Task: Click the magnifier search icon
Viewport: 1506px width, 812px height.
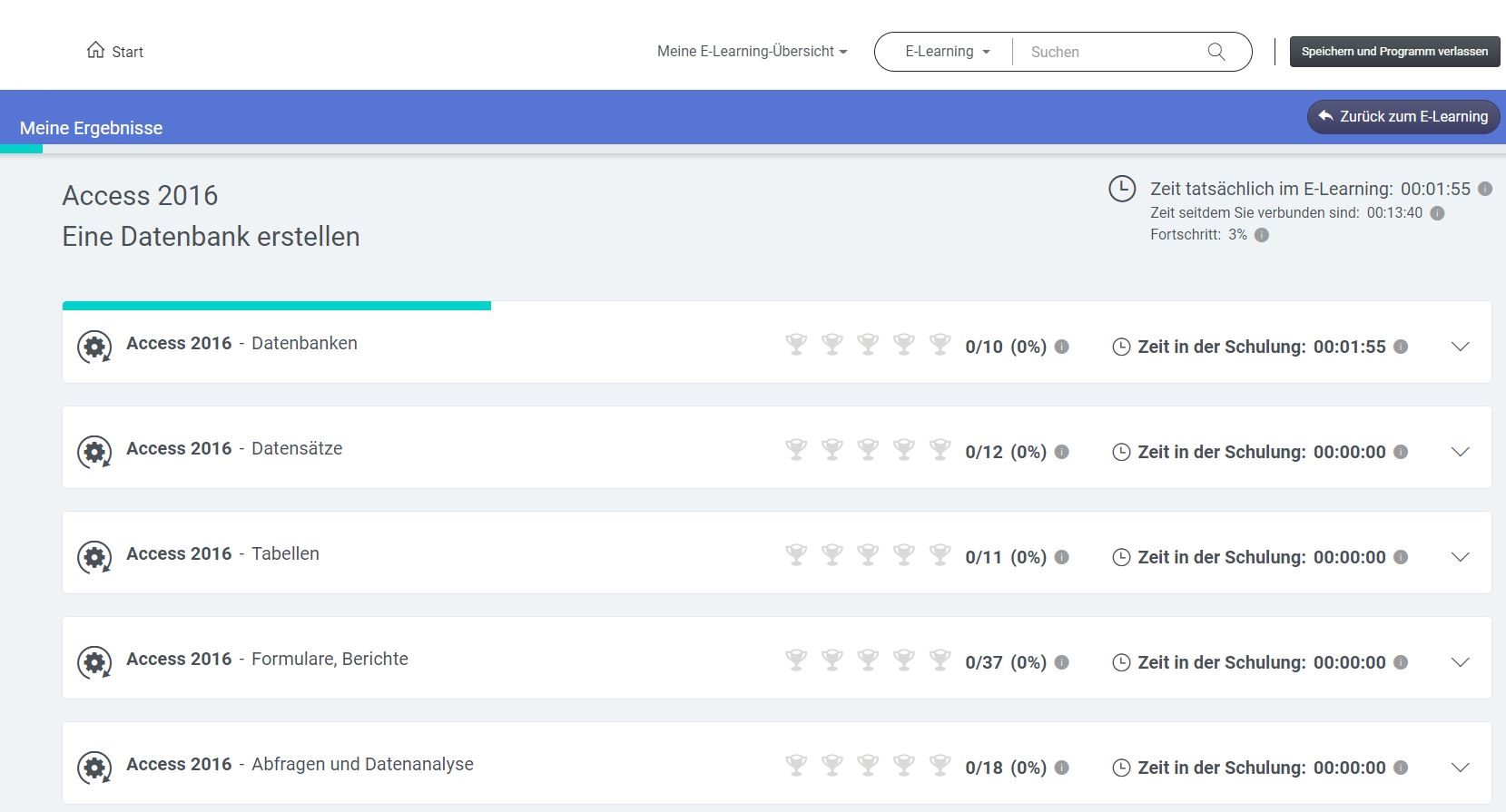Action: 1216,52
